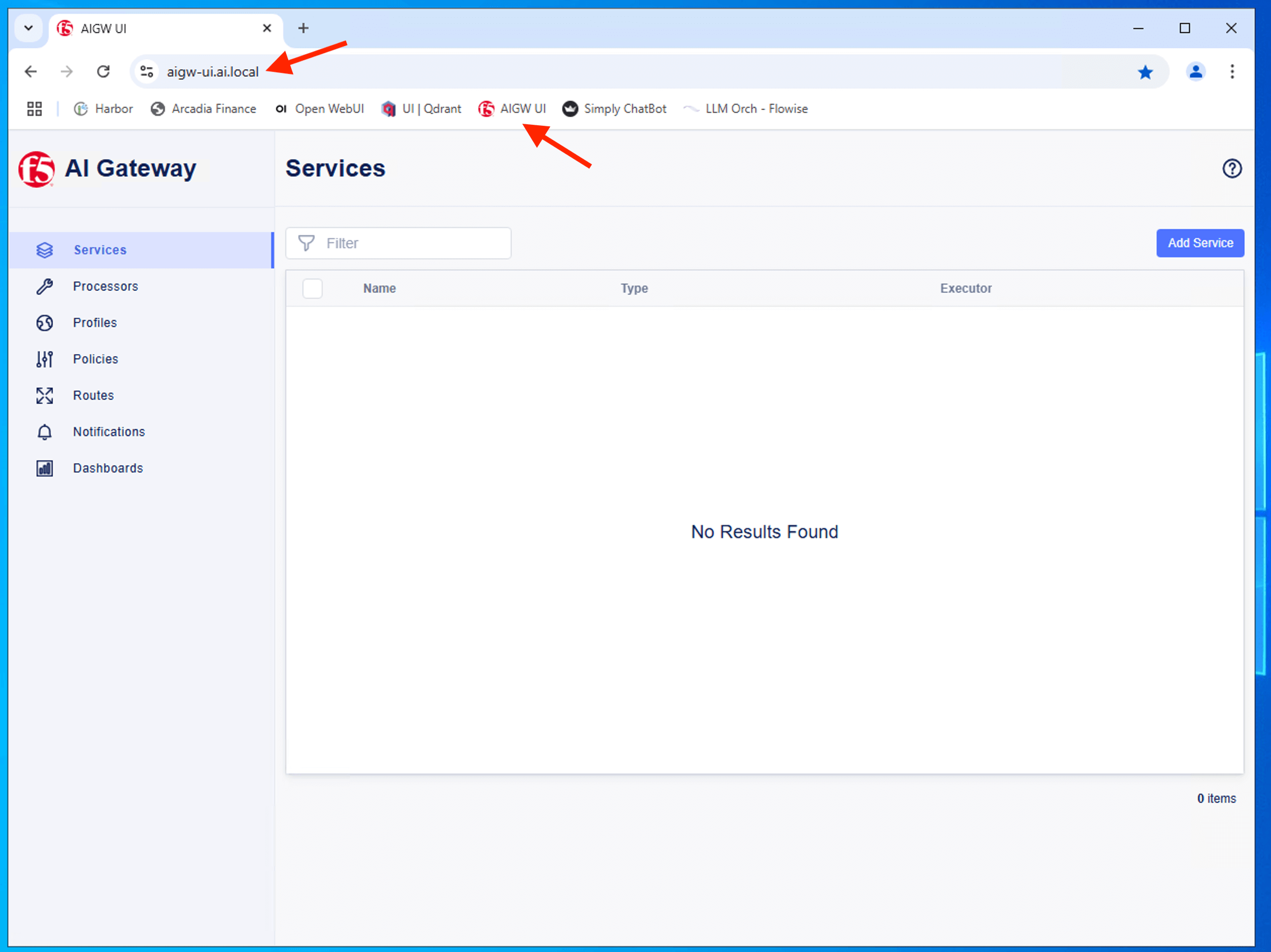Open the help question mark icon
Image resolution: width=1271 pixels, height=952 pixels.
[1232, 168]
